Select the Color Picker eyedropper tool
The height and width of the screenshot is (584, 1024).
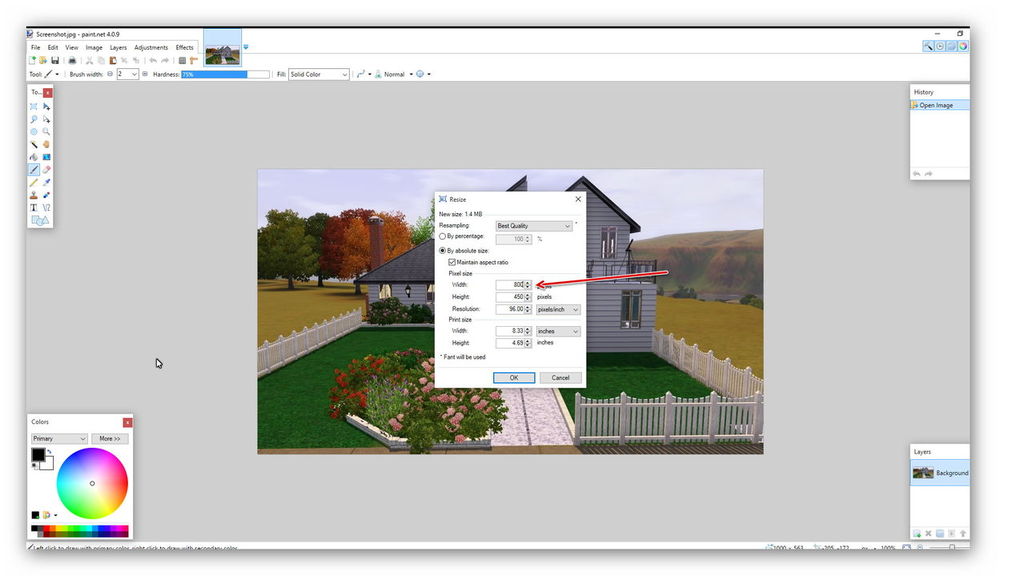[x=46, y=182]
